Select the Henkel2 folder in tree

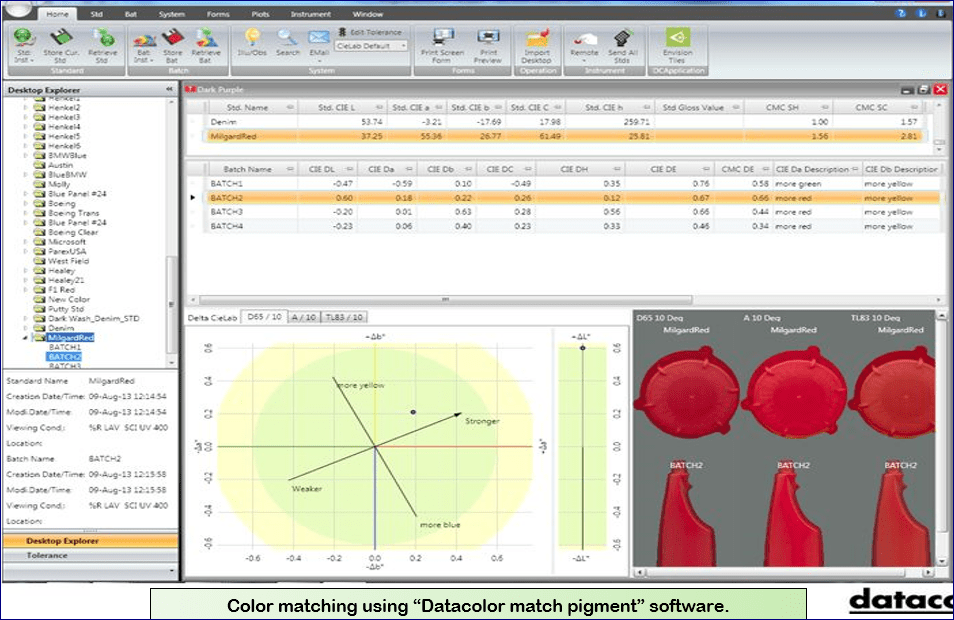[64, 108]
